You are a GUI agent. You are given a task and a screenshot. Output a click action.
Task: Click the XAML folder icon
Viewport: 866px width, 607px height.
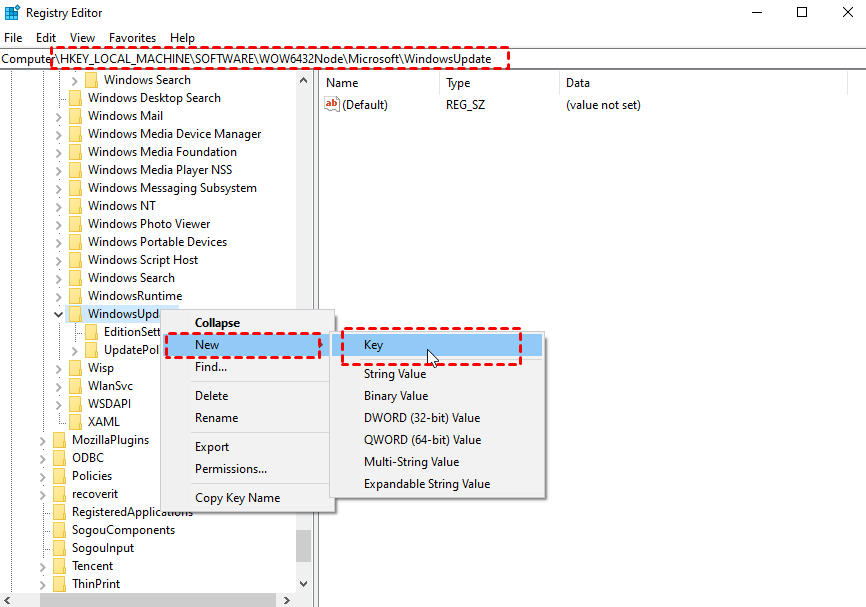[x=75, y=422]
